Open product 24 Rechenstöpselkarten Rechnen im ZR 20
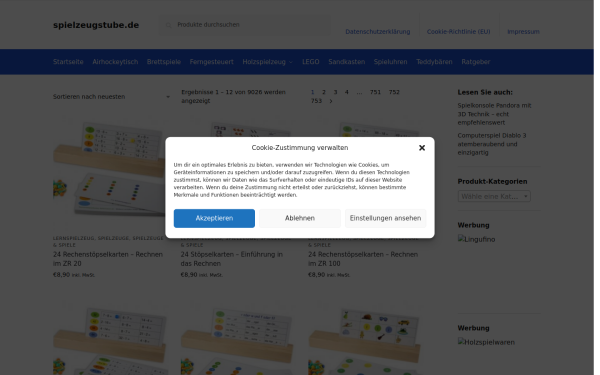Viewport: 600px width, 375px height. coord(108,259)
